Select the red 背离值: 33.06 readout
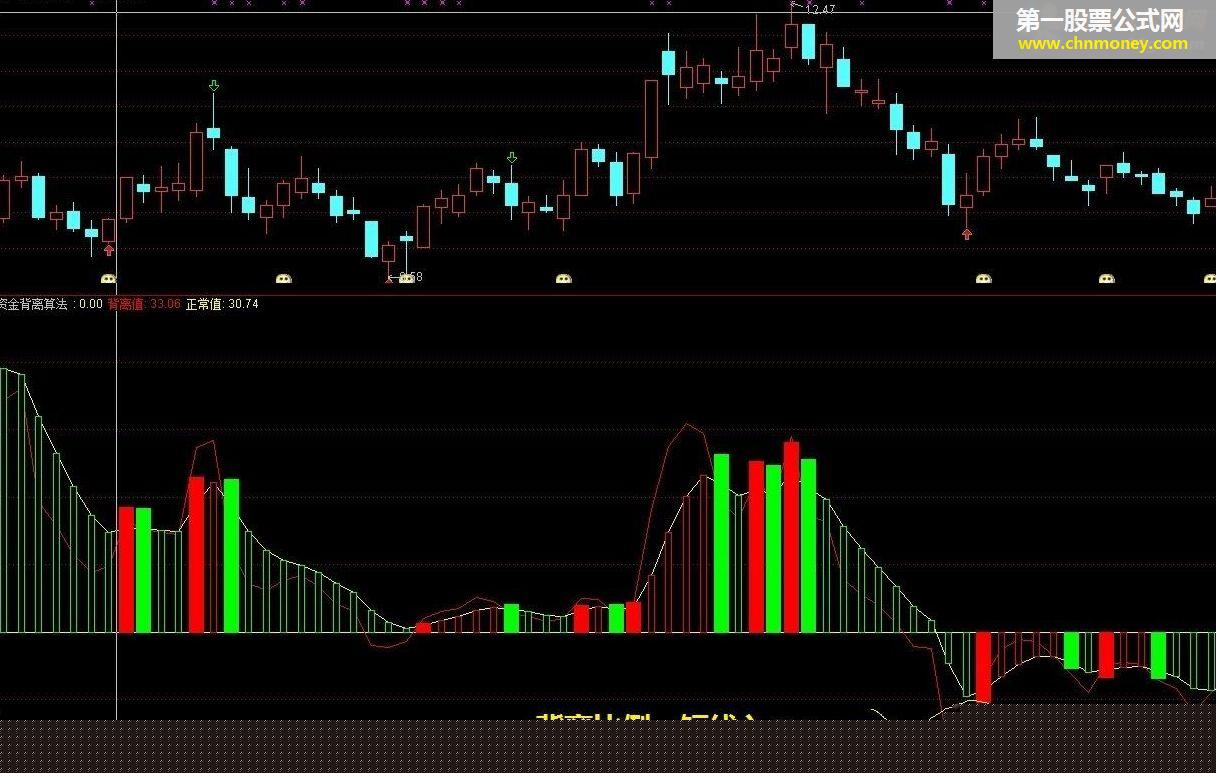1216x773 pixels. (x=144, y=303)
